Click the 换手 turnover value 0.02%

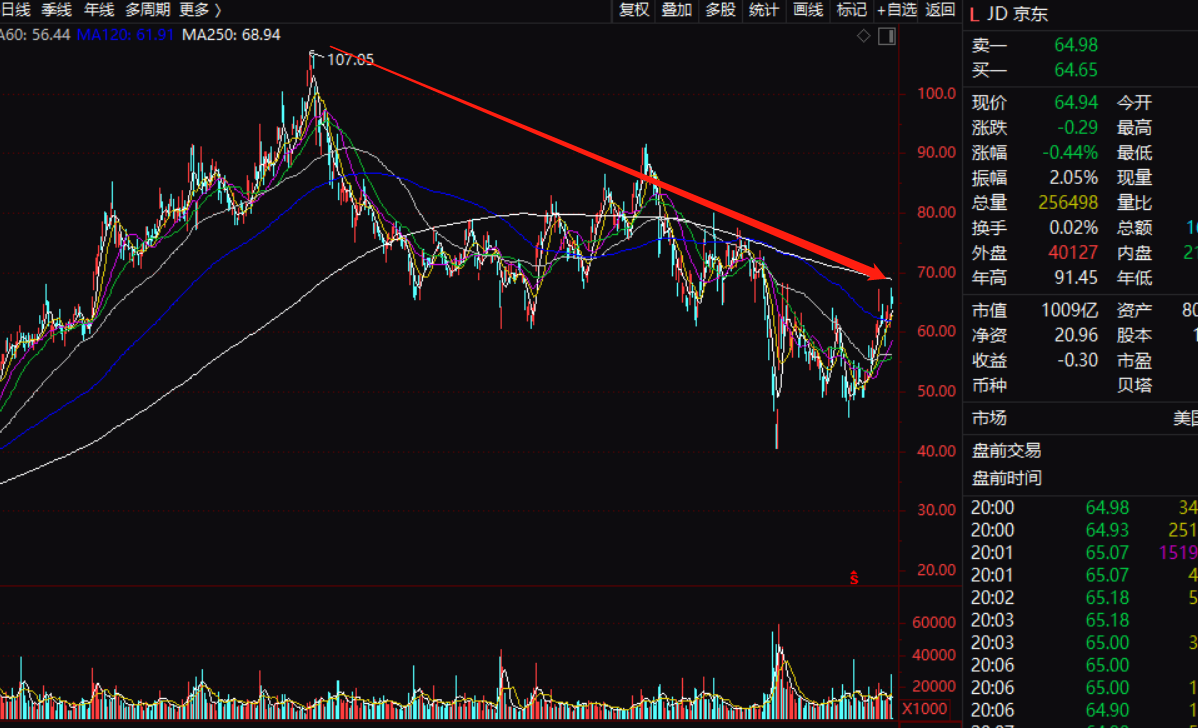[1073, 228]
